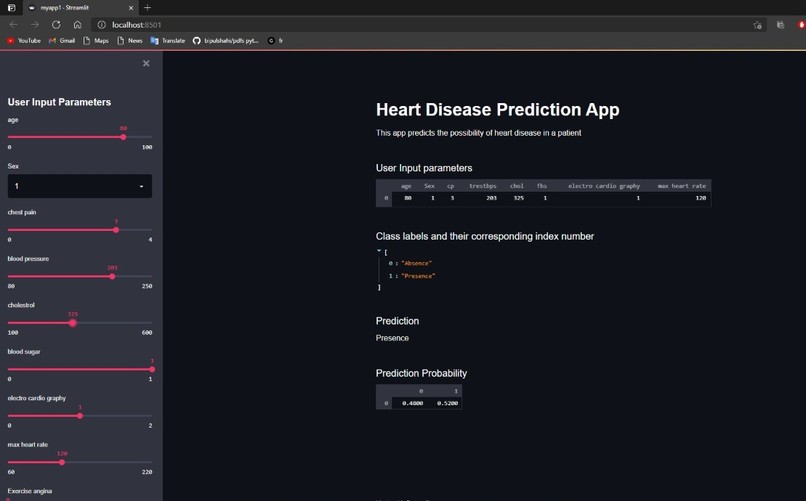Click the chol column header
806x501 pixels.
pyautogui.click(x=517, y=186)
